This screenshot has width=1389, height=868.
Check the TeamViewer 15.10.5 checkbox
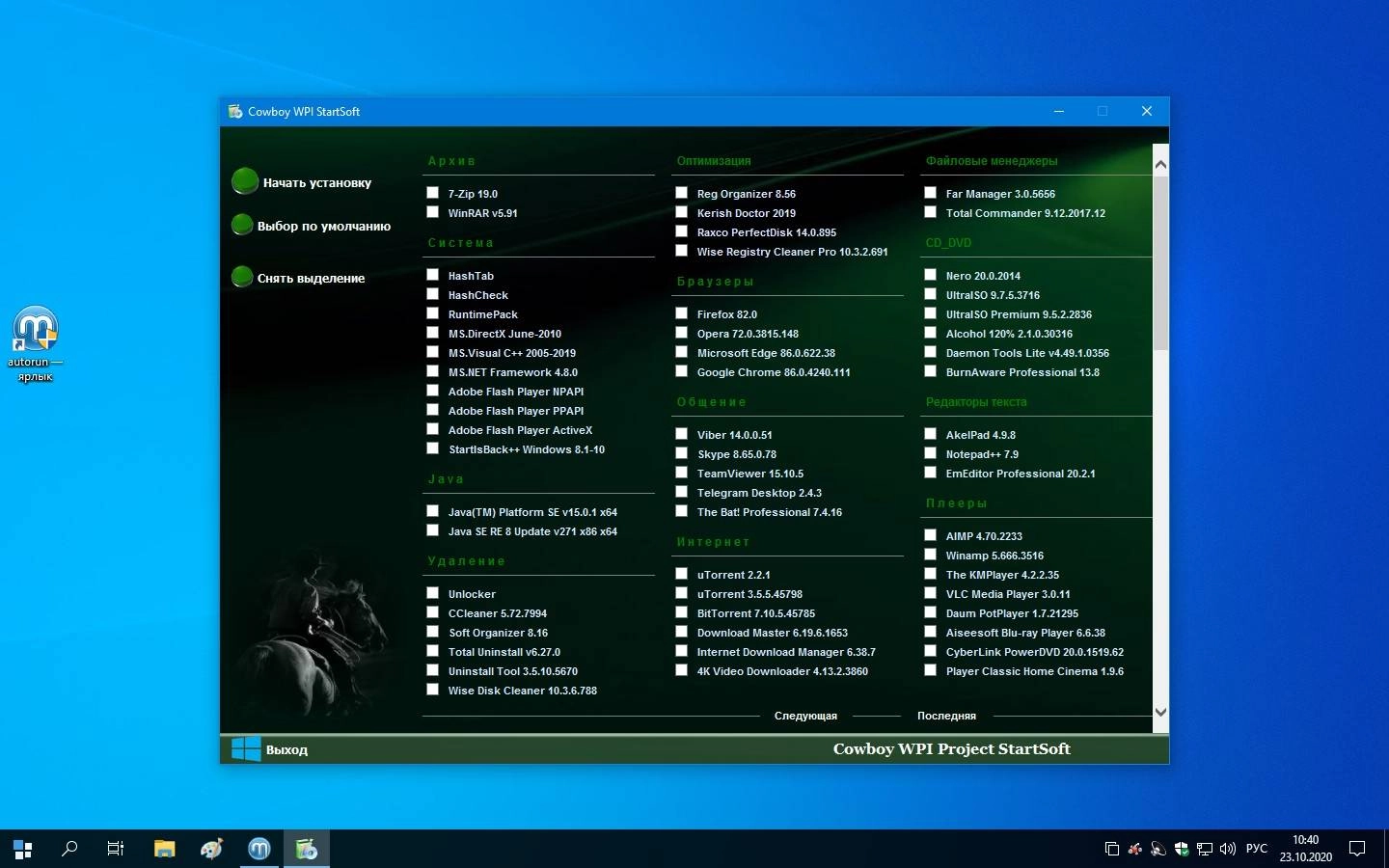[682, 473]
